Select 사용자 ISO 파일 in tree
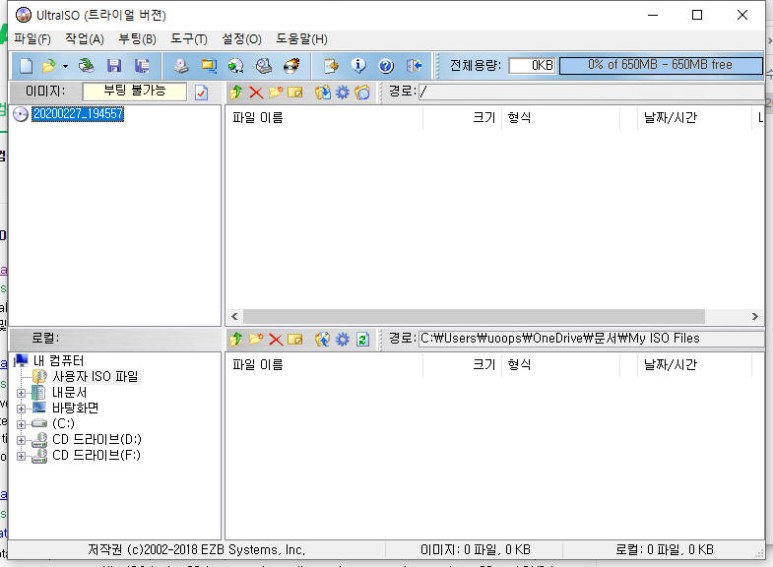This screenshot has width=773, height=567. click(95, 376)
